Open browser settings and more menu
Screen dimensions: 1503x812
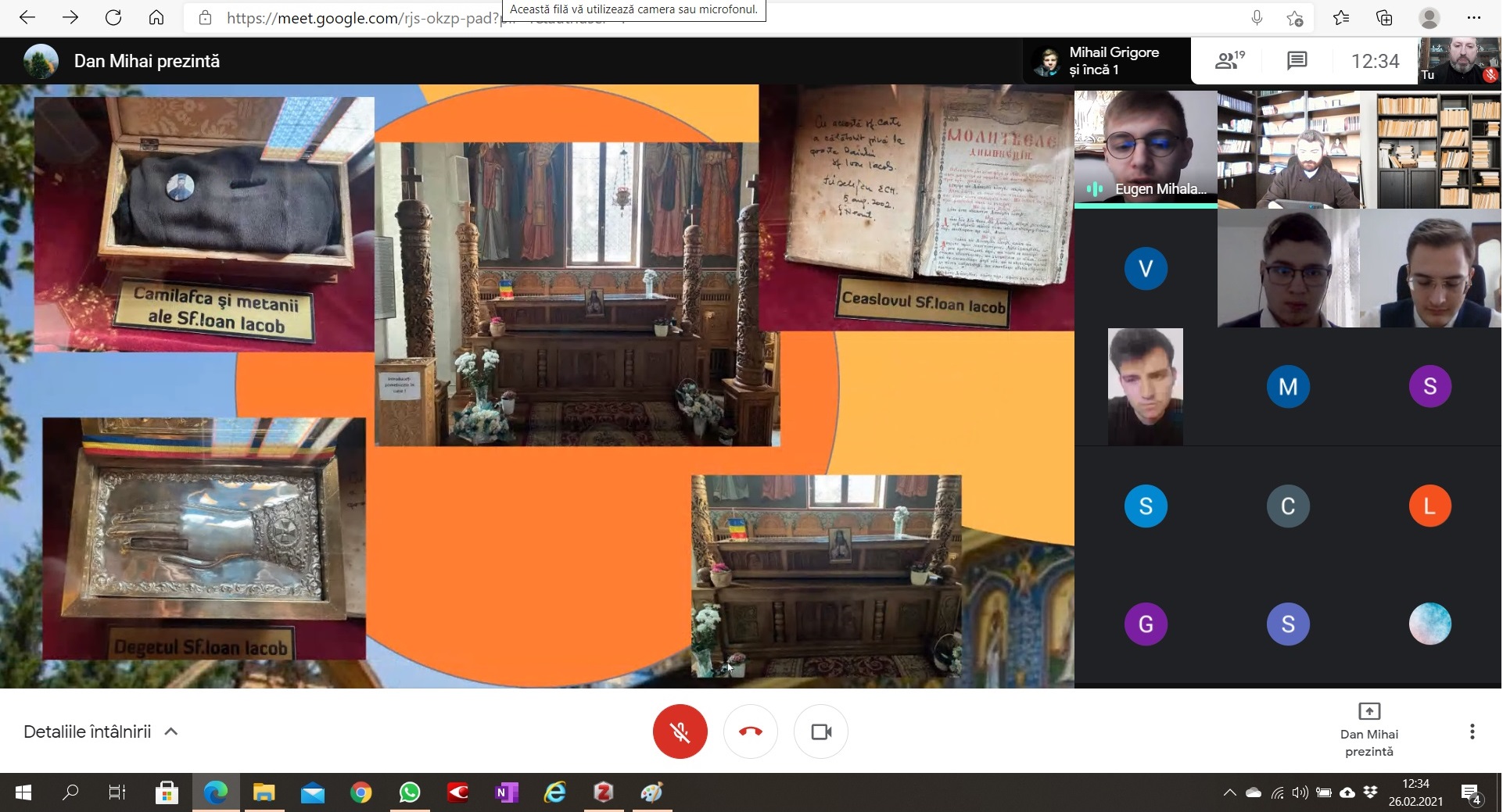click(1473, 18)
